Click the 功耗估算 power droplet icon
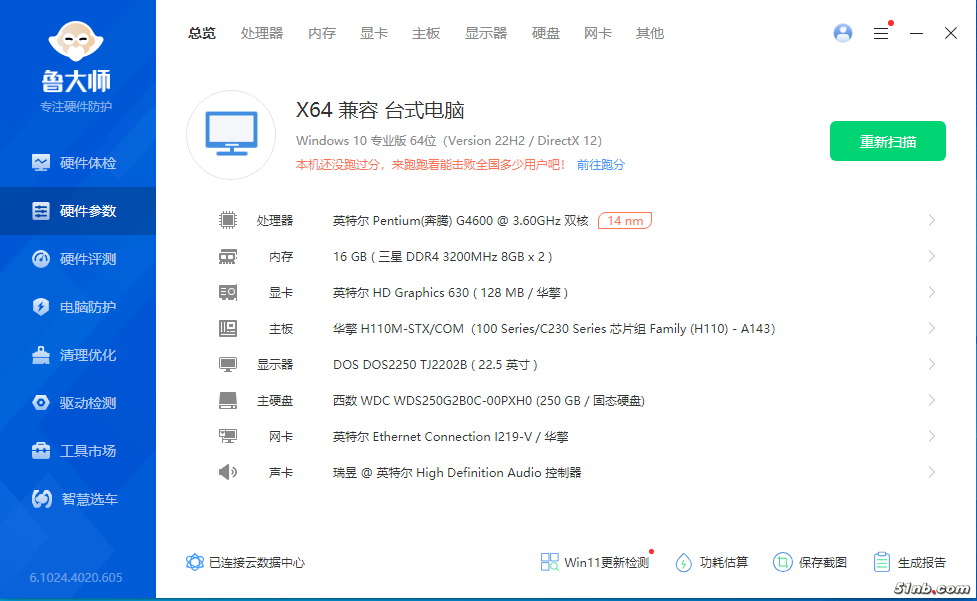977x601 pixels. pyautogui.click(x=684, y=562)
